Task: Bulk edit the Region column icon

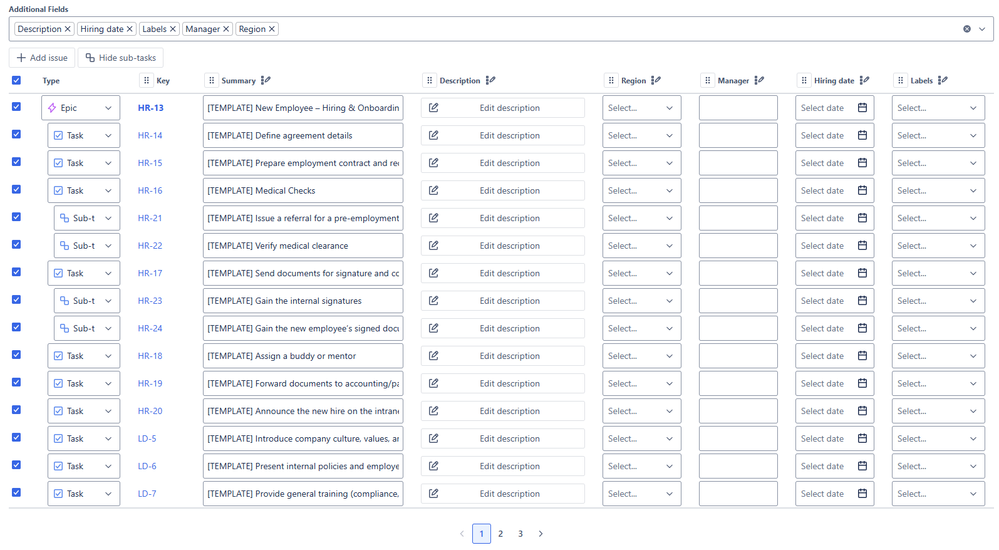Action: point(656,80)
